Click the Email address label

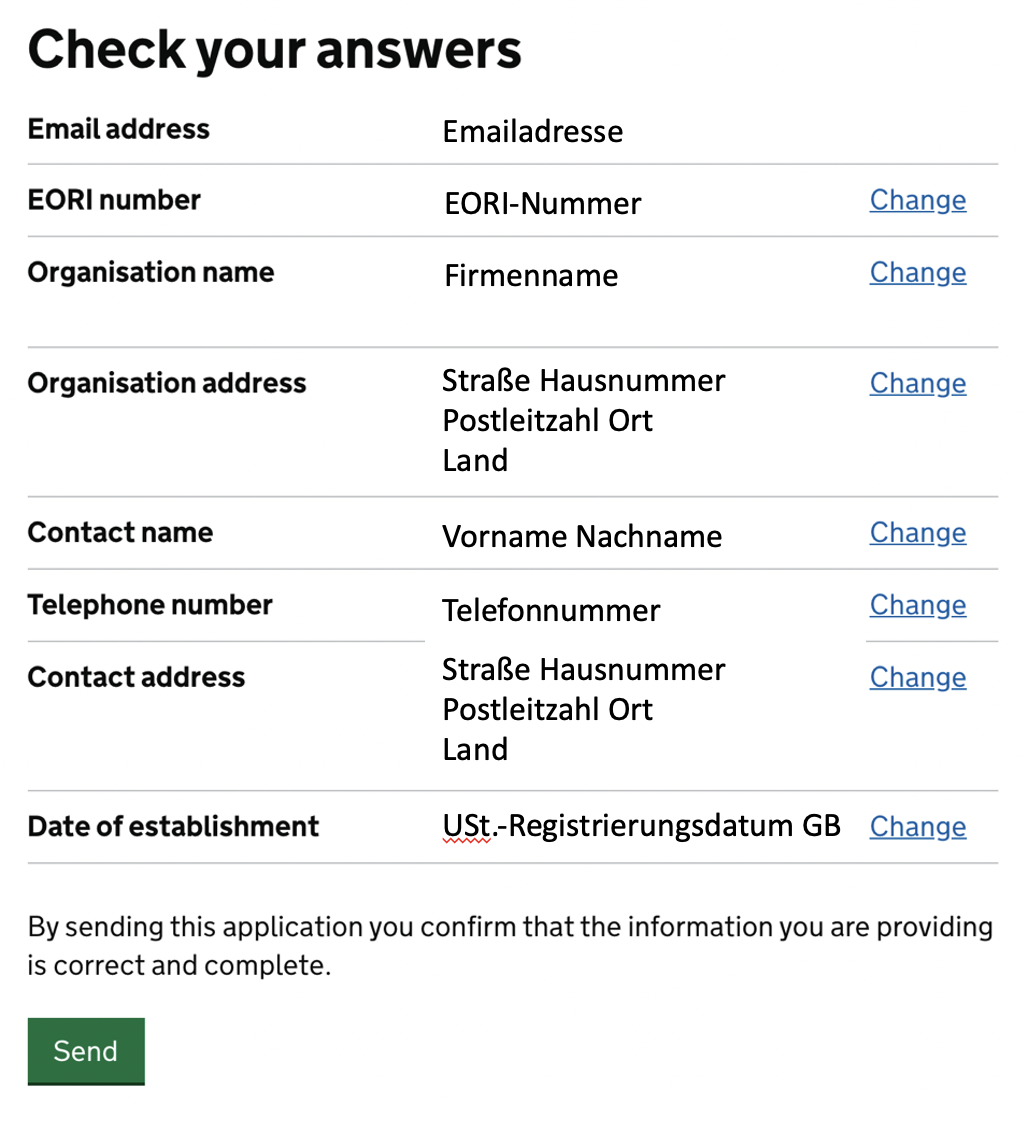pos(118,129)
